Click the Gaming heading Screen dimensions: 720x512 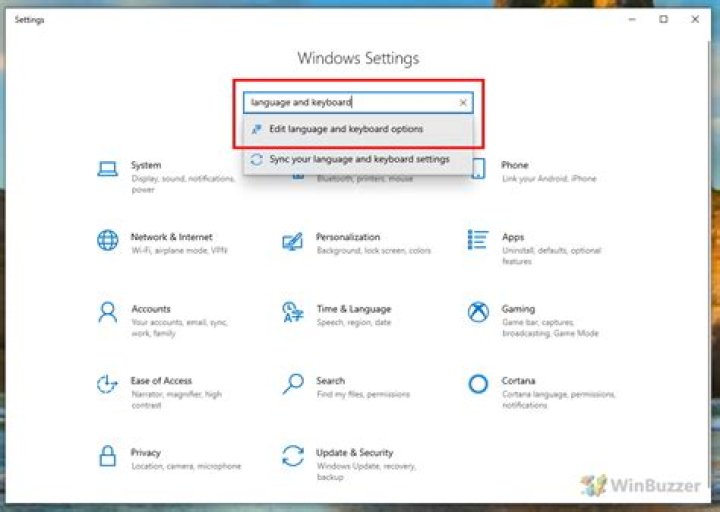[518, 309]
